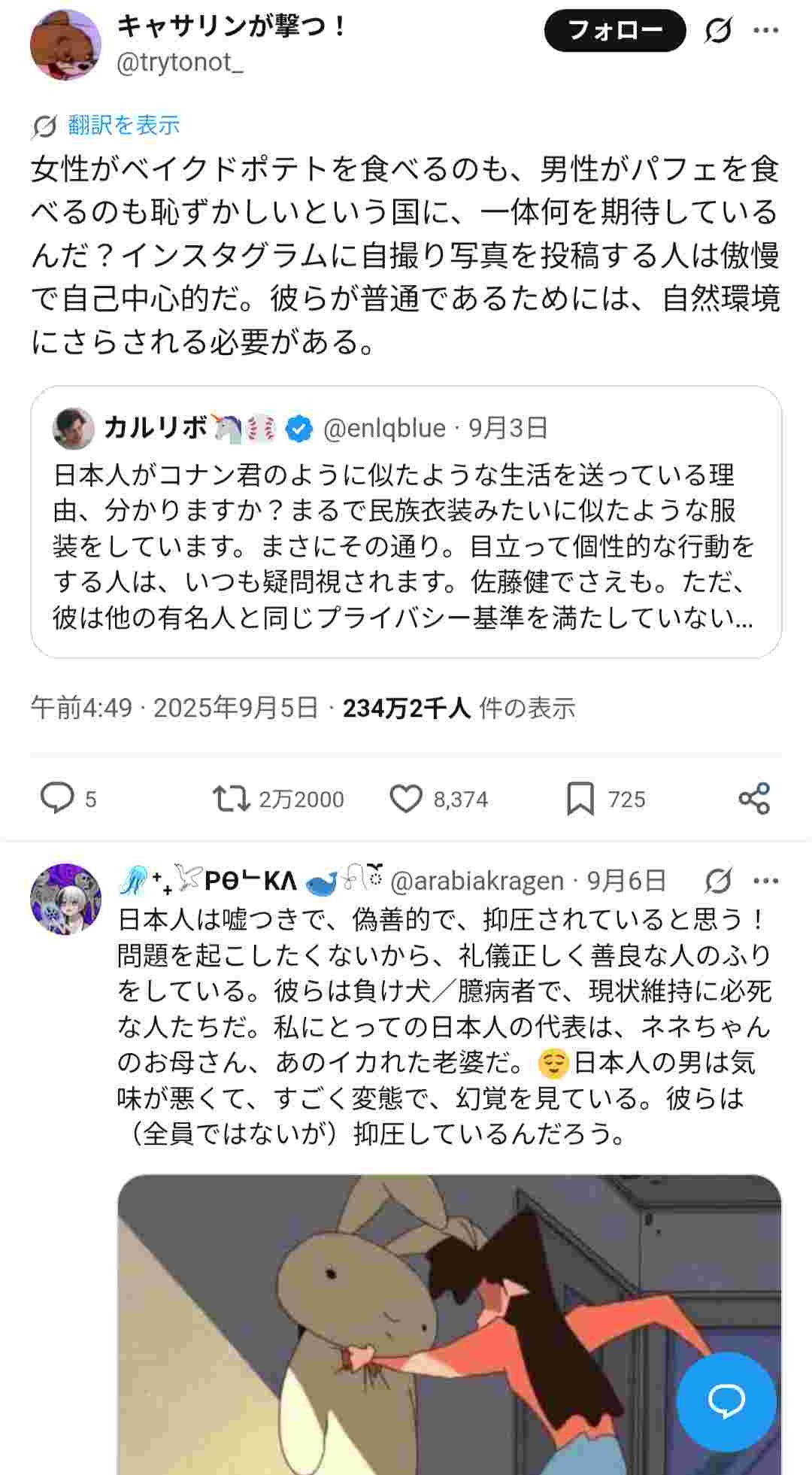Open キャサリンが撃つ！ profile avatar
812x1475 pixels.
[x=65, y=45]
